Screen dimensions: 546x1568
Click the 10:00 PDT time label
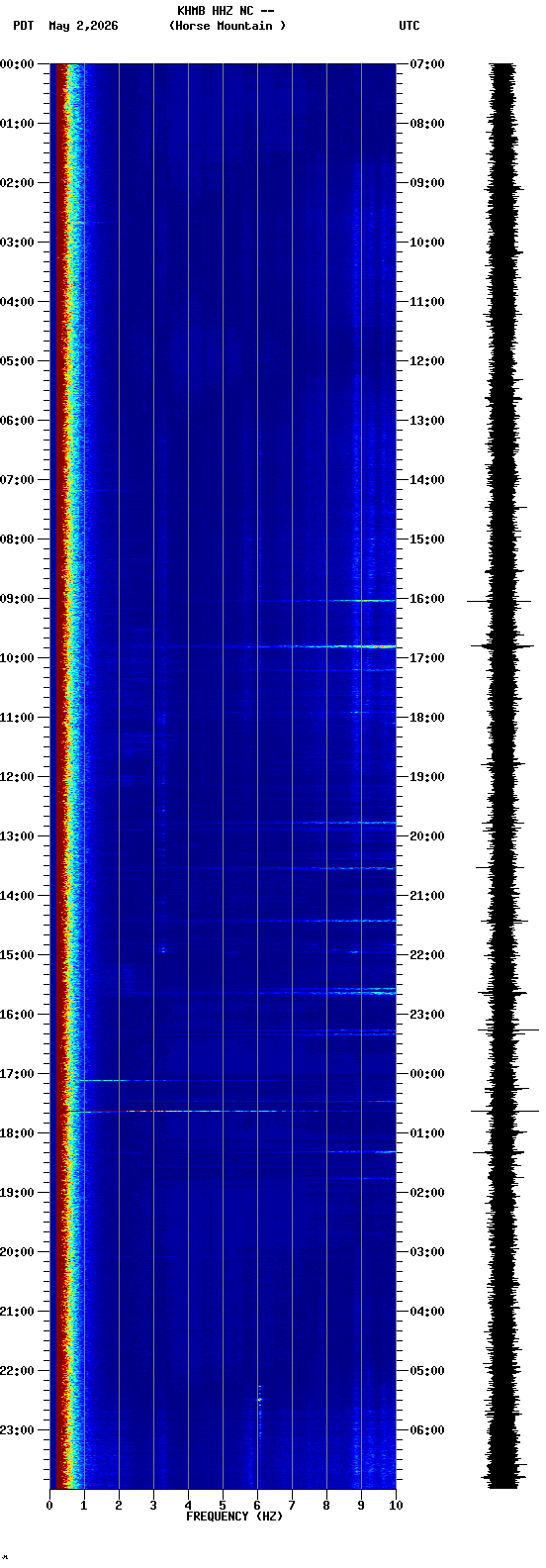click(17, 658)
